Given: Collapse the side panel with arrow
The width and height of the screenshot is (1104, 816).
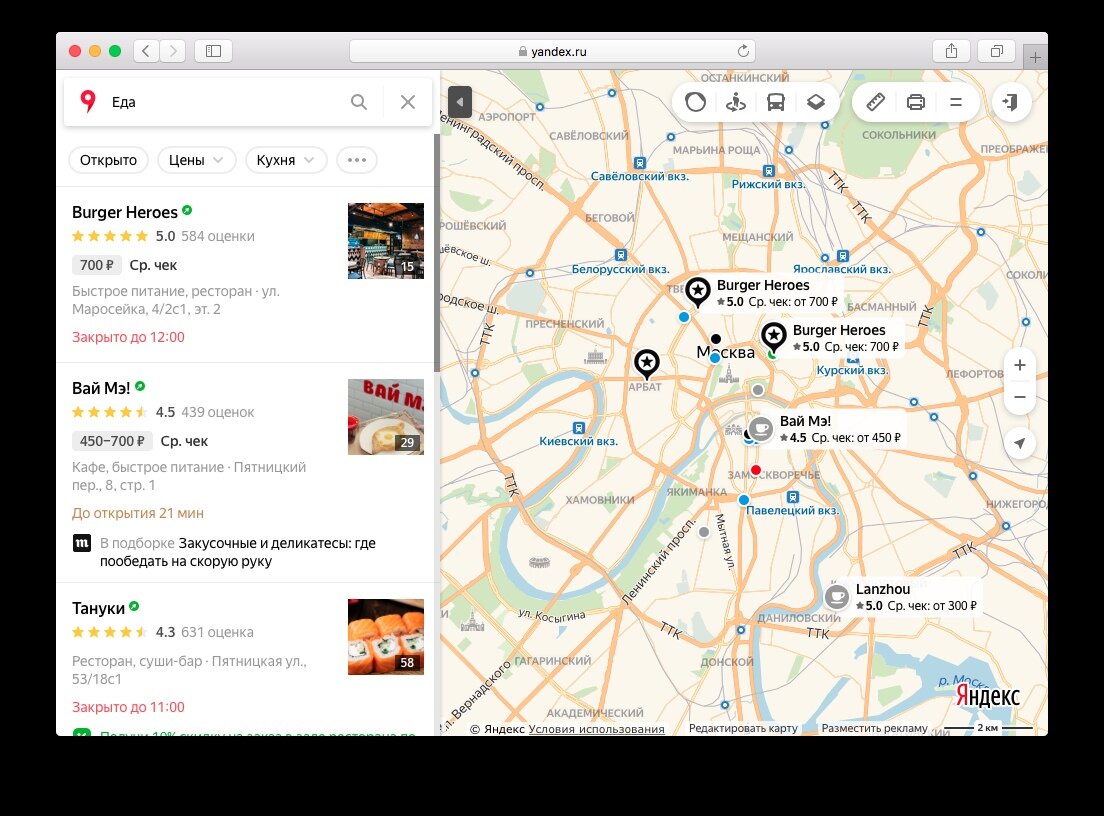Looking at the screenshot, I should (460, 102).
